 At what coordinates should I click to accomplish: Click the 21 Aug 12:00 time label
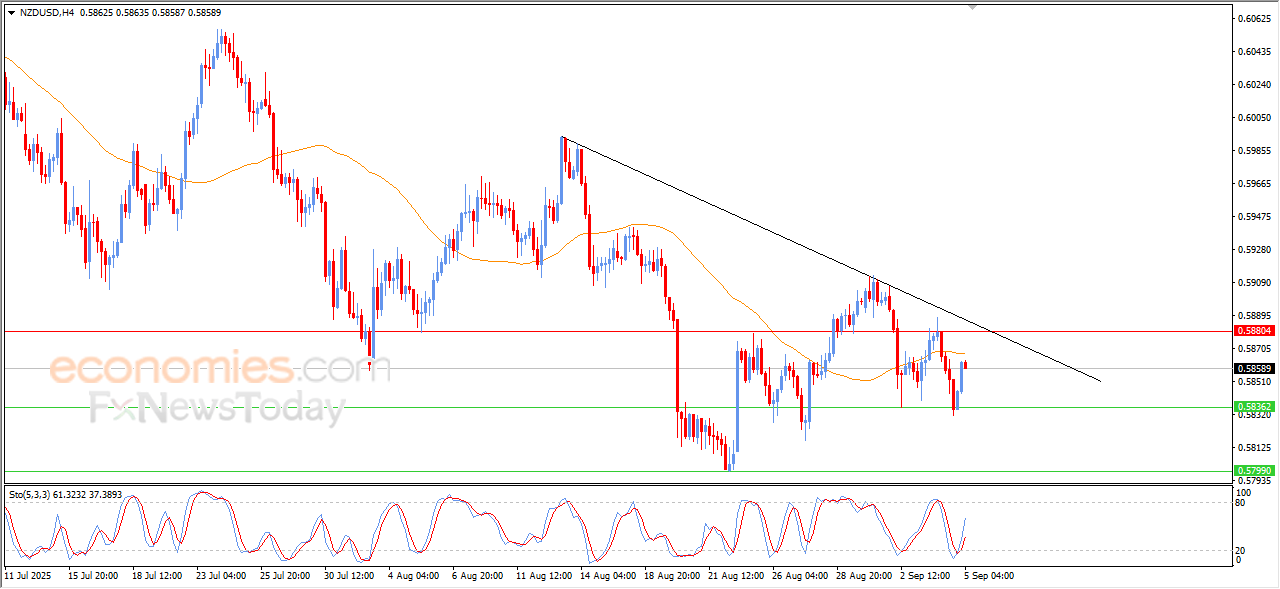[x=734, y=576]
